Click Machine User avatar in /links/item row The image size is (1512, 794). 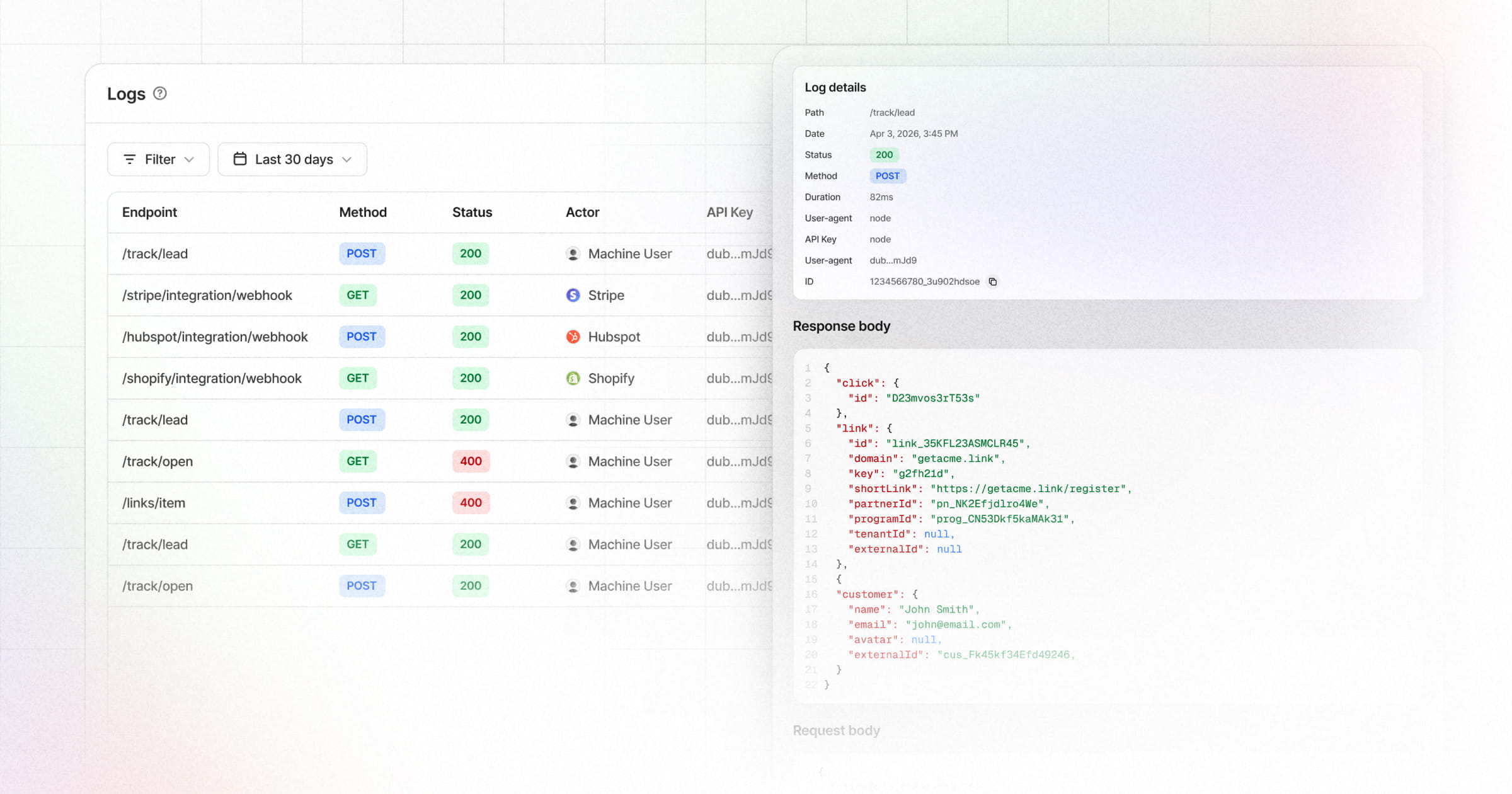tap(573, 503)
